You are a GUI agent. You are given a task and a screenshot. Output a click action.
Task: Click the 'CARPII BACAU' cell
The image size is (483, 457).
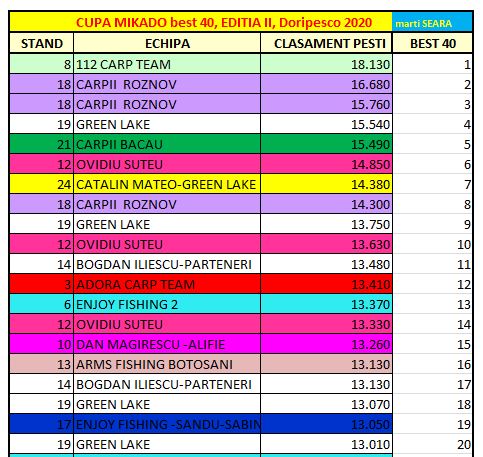[x=167, y=144]
